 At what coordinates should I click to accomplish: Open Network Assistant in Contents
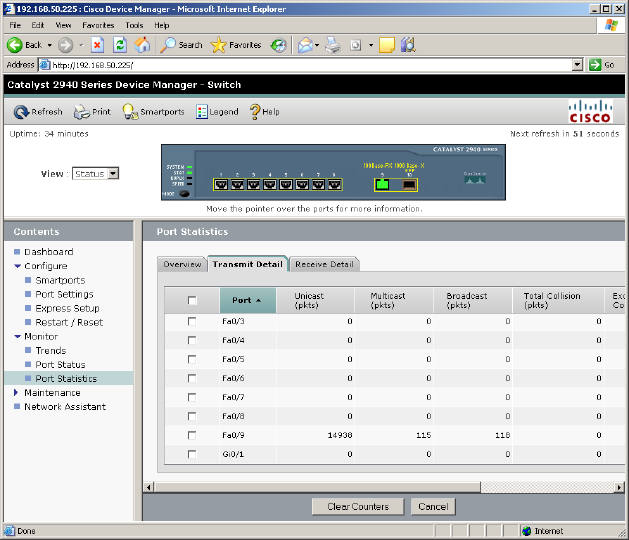[65, 407]
